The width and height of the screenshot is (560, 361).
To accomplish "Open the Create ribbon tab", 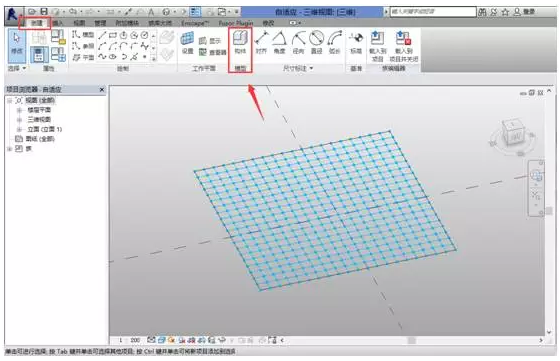I will (x=36, y=23).
